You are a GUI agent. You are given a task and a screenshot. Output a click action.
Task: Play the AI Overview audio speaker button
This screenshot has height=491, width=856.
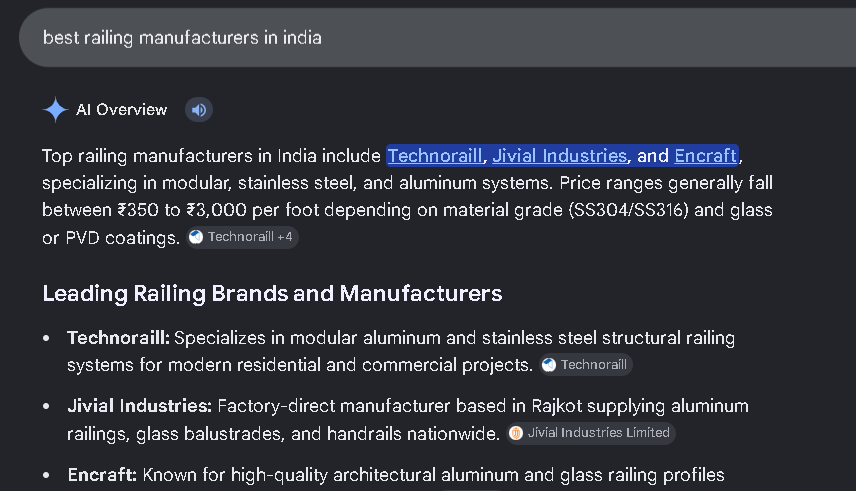pyautogui.click(x=199, y=110)
